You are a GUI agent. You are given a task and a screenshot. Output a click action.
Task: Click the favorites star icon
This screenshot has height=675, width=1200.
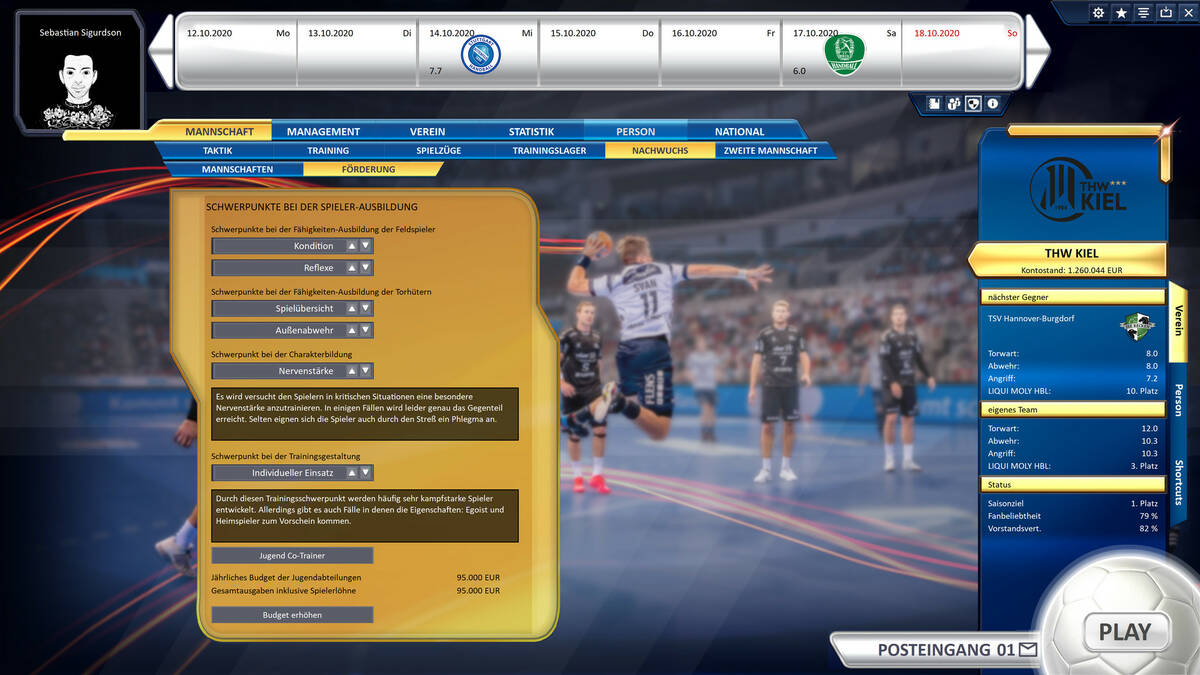click(x=1121, y=13)
